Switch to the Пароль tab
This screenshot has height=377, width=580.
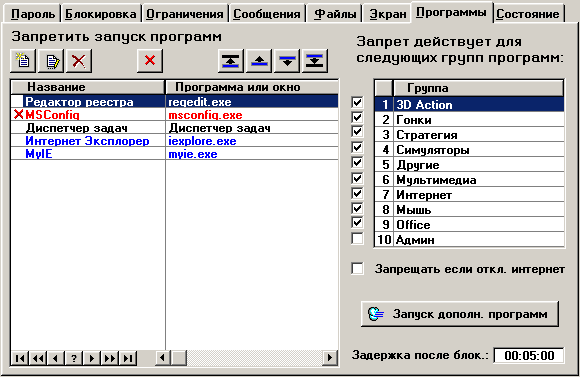(33, 14)
